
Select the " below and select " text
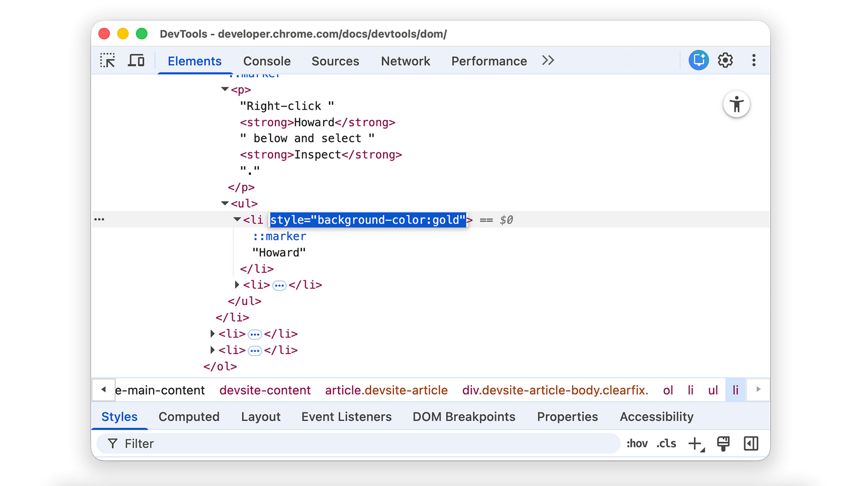pyautogui.click(x=307, y=138)
